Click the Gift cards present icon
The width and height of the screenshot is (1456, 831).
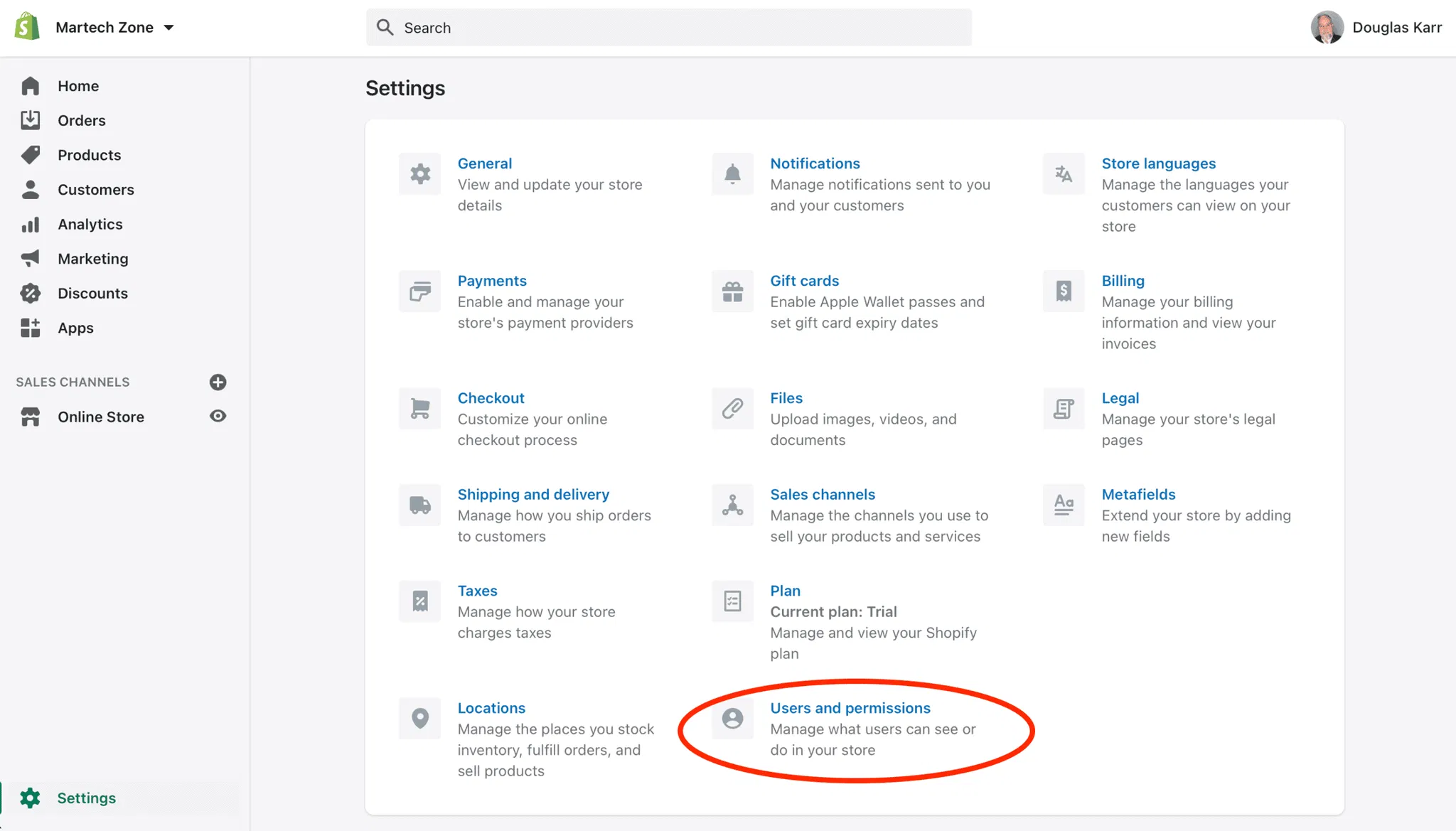[x=732, y=291]
